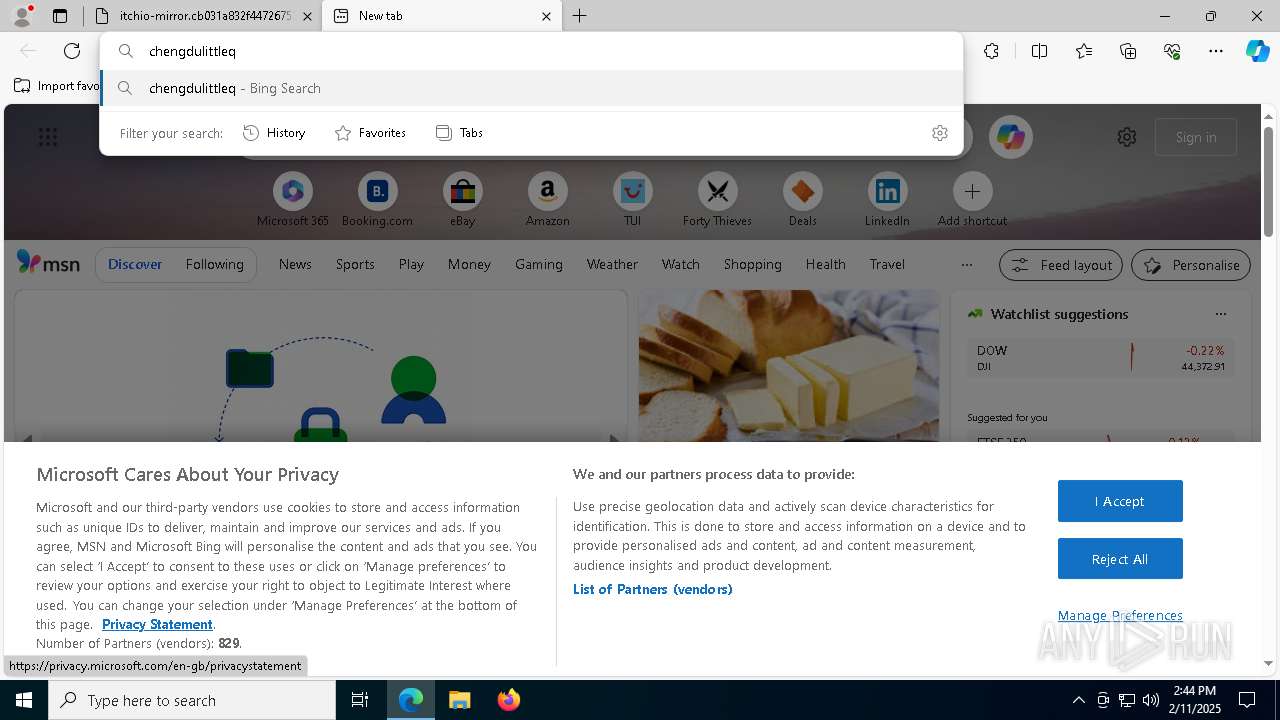Open the Play category
The height and width of the screenshot is (720, 1280).
tap(411, 264)
